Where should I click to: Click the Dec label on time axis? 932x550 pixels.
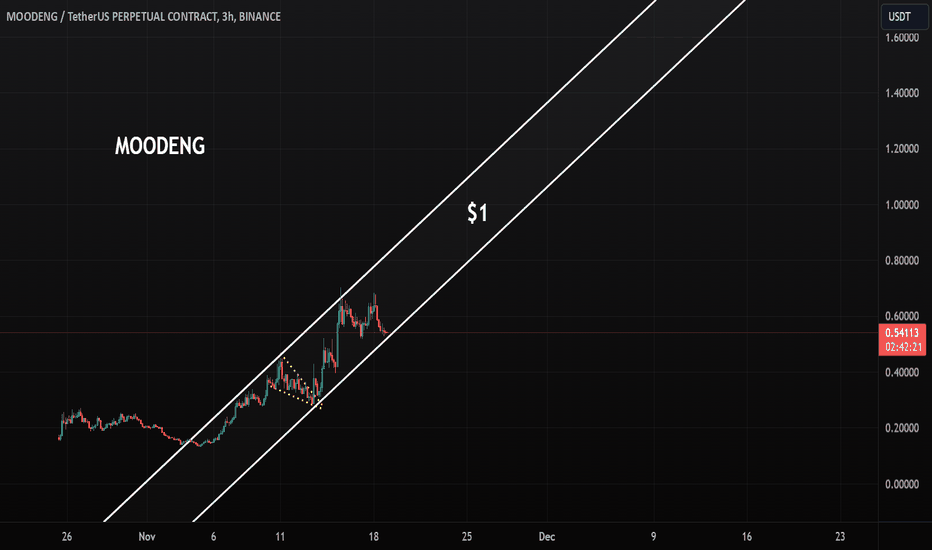pyautogui.click(x=547, y=536)
